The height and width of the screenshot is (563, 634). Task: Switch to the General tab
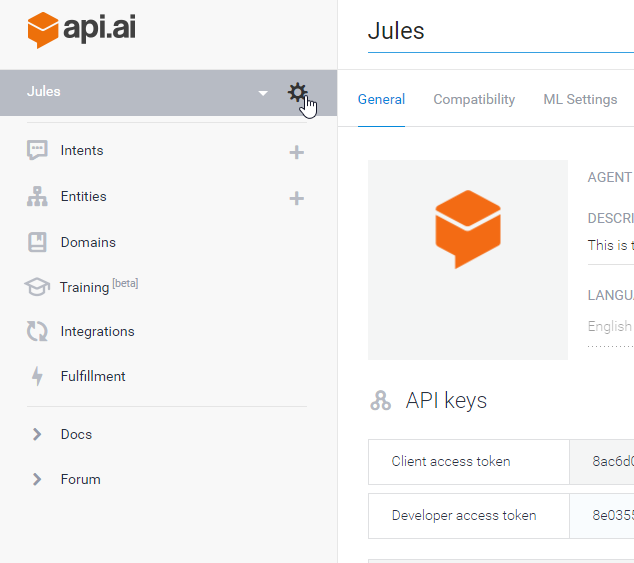(x=381, y=99)
